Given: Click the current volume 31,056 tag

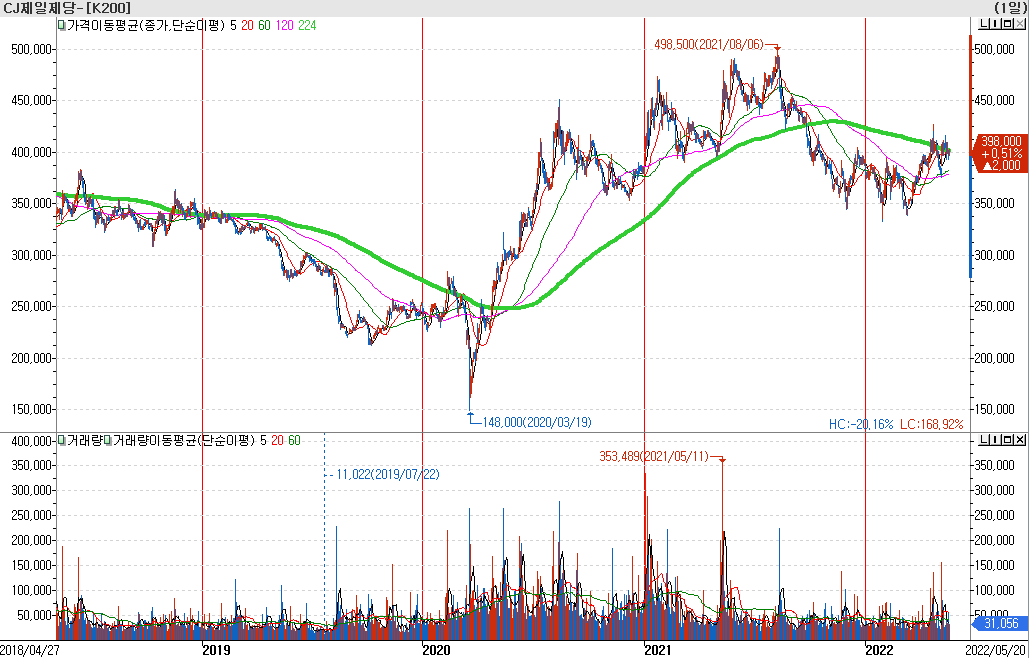Looking at the screenshot, I should 1002,623.
